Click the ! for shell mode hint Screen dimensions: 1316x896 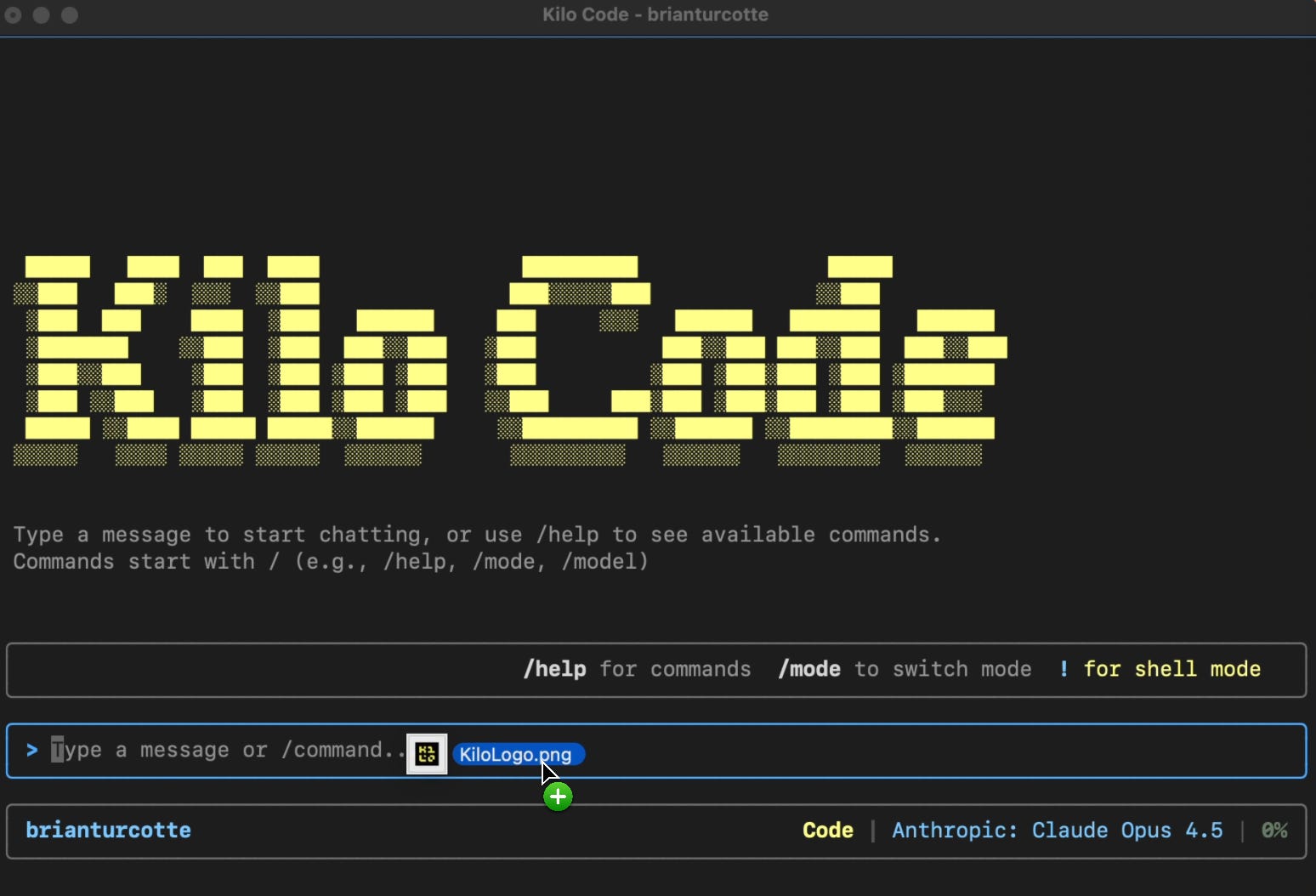[1160, 669]
